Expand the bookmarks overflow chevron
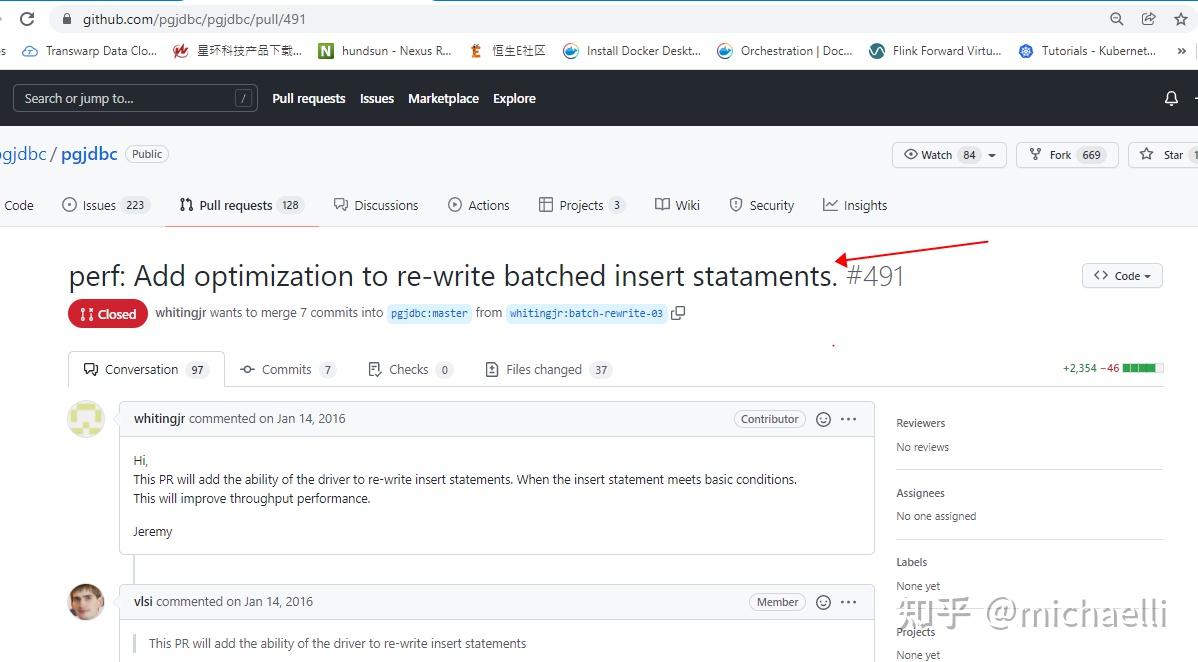This screenshot has width=1198, height=662. [1182, 50]
